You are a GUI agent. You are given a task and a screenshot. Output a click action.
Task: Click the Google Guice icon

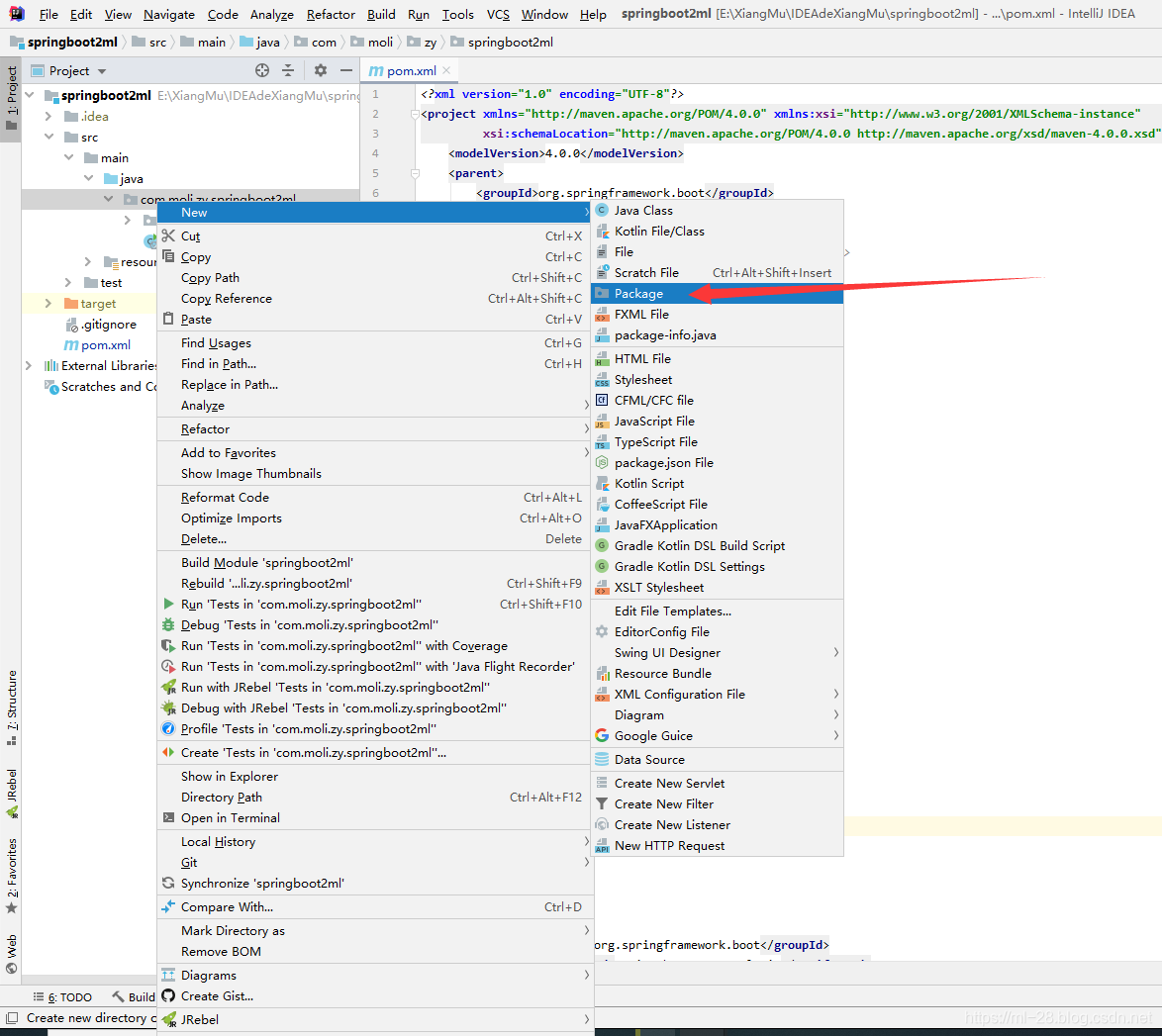(x=603, y=735)
